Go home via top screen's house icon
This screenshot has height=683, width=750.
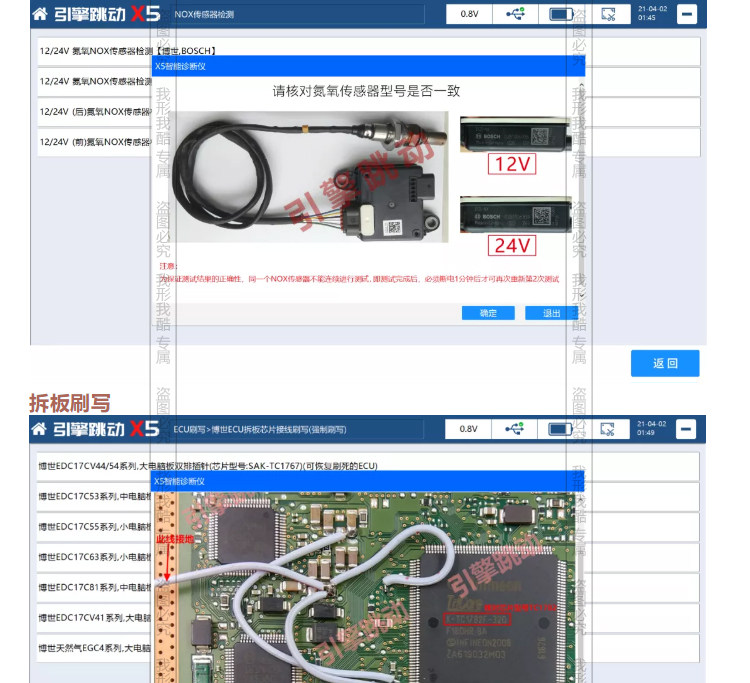(x=40, y=14)
